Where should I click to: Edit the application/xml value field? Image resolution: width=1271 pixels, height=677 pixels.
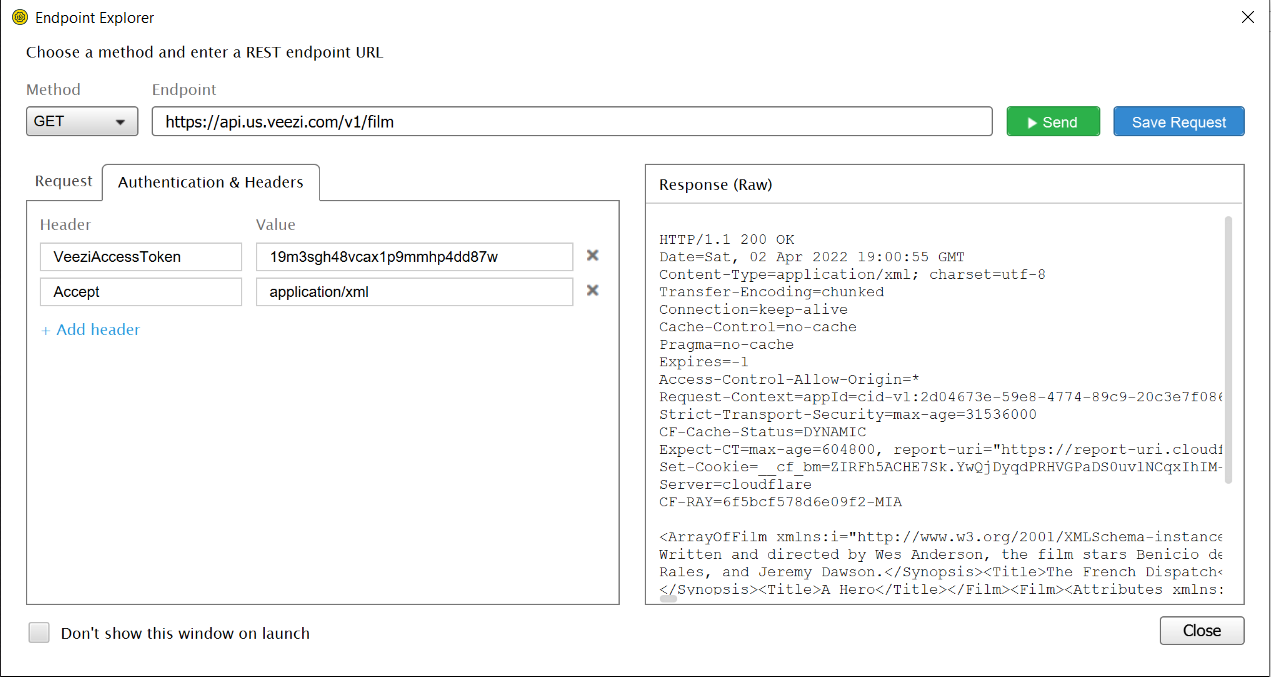pos(413,292)
